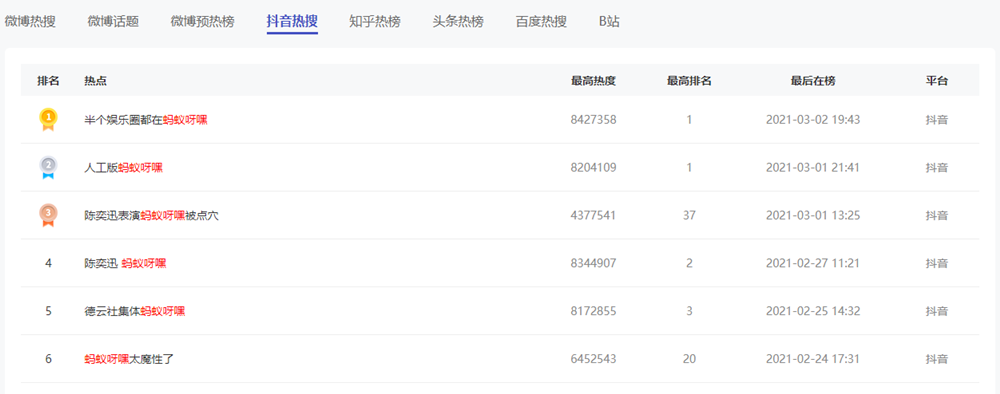The image size is (1000, 394).
Task: Open the rank 4 topic 陈奕迅 蚂蚁呀嘿
Action: [x=125, y=263]
